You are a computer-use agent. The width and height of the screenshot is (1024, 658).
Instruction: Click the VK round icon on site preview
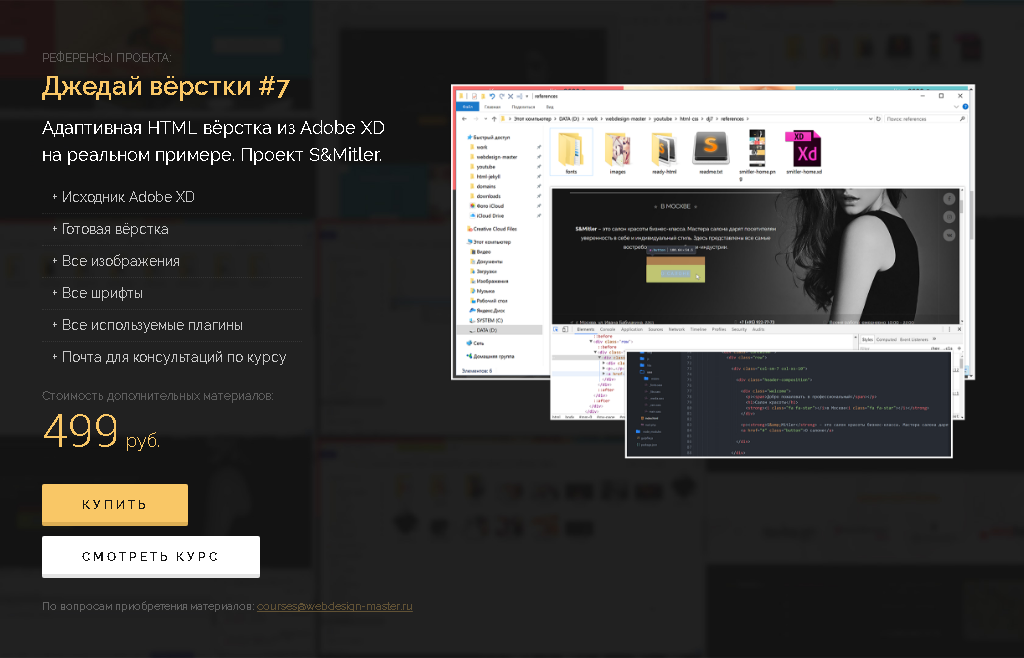[949, 235]
